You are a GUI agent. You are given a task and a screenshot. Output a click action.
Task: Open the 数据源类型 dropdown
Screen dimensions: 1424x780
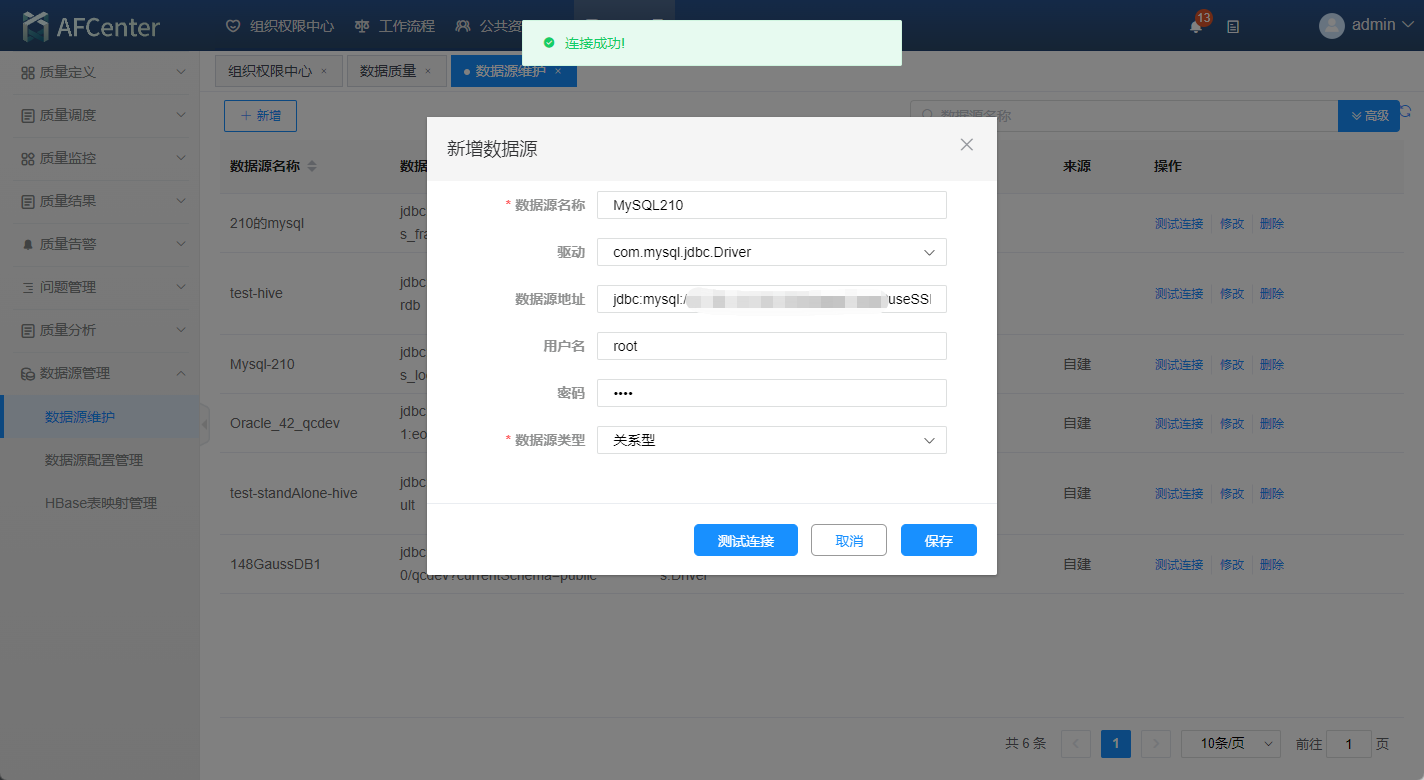(771, 440)
